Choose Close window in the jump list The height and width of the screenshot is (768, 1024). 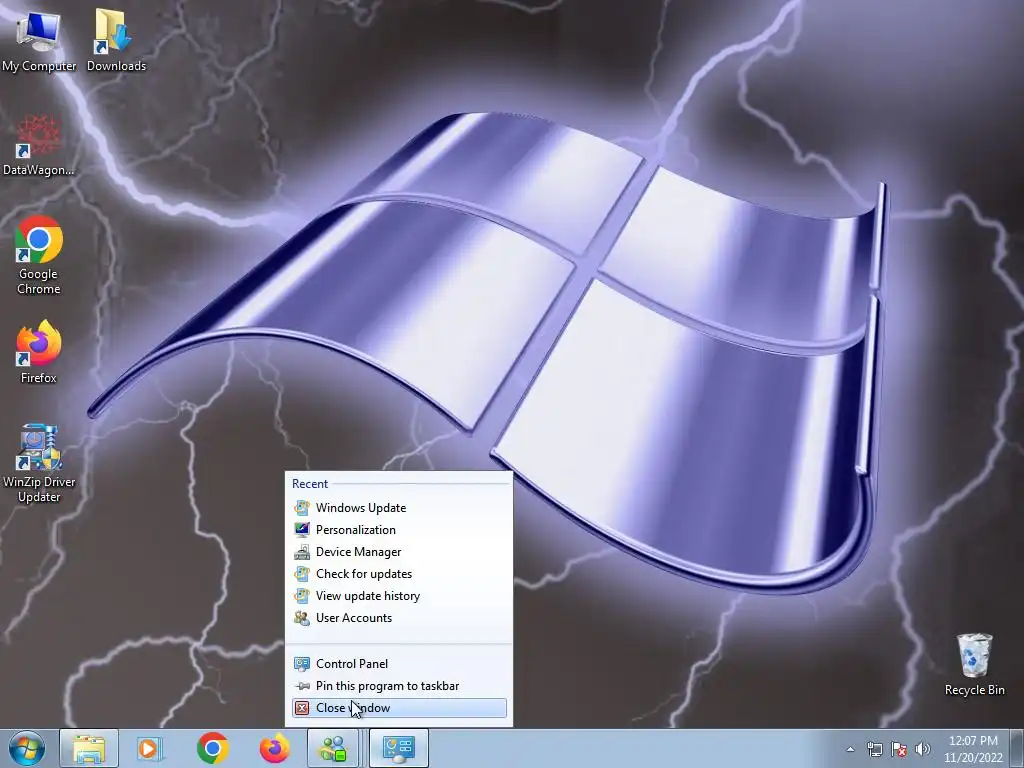(399, 708)
